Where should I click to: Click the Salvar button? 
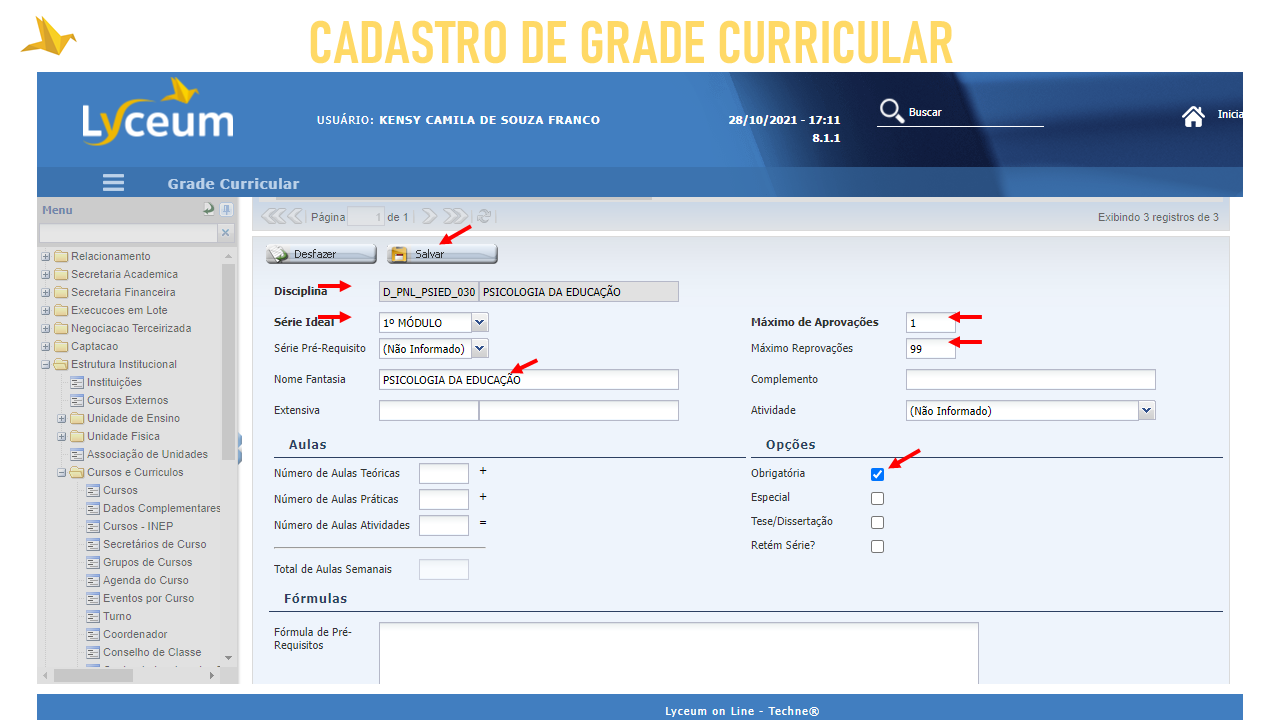[x=442, y=254]
